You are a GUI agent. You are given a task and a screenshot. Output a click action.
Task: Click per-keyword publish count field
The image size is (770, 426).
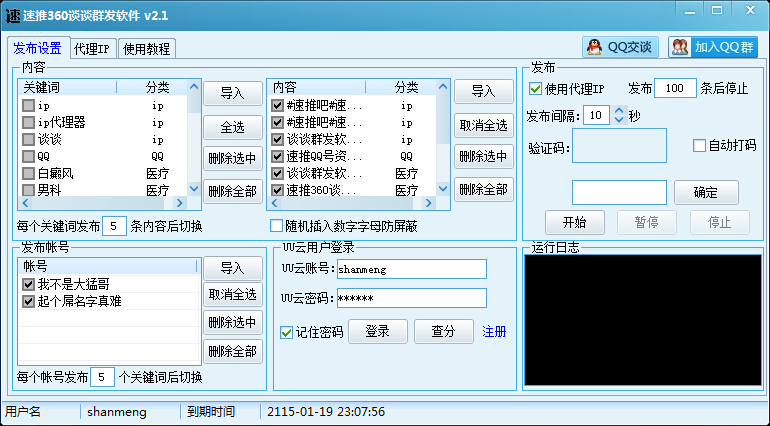coord(114,226)
